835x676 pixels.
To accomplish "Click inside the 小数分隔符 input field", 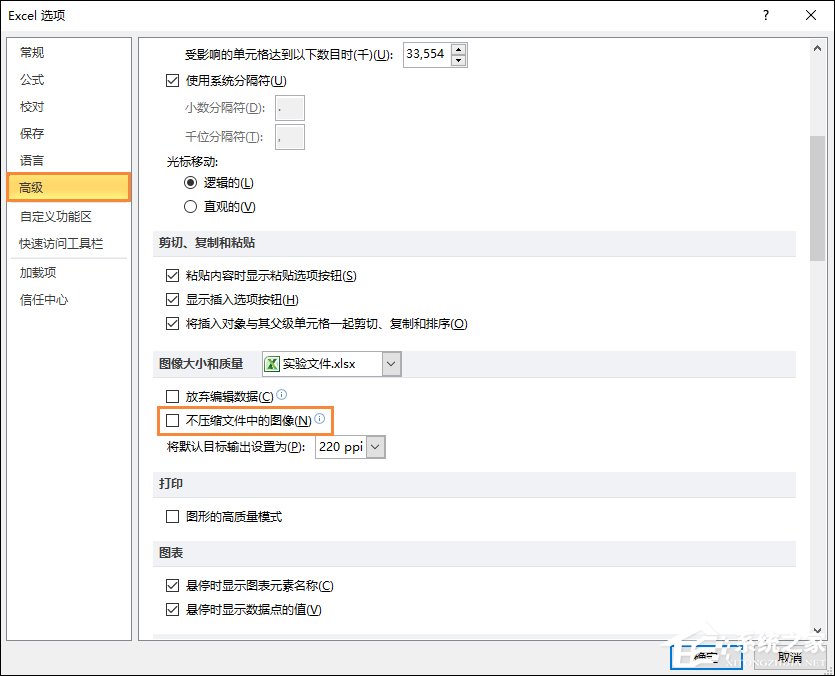I will pyautogui.click(x=288, y=107).
